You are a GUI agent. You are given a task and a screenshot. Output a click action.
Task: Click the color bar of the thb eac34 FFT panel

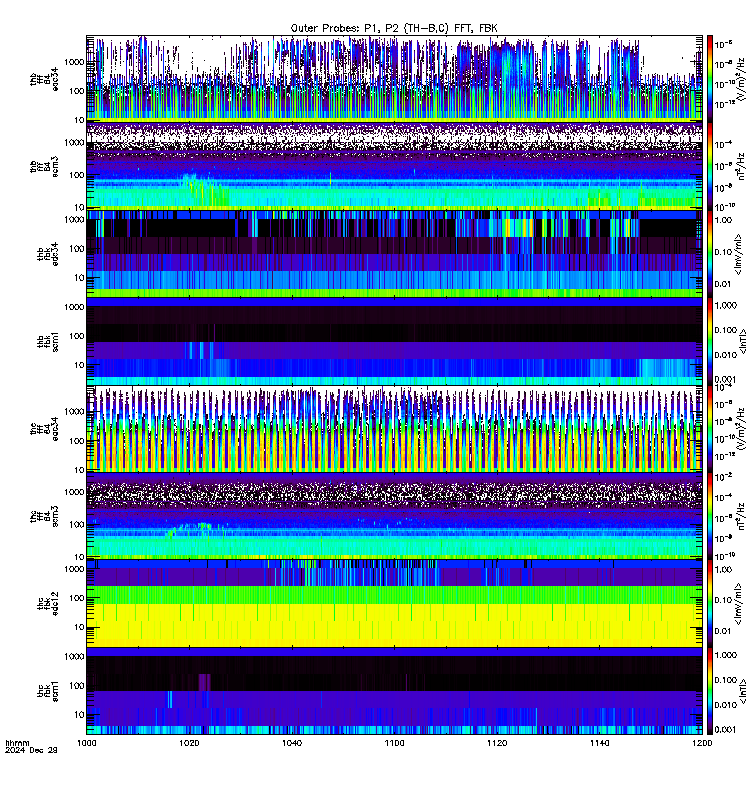point(709,78)
